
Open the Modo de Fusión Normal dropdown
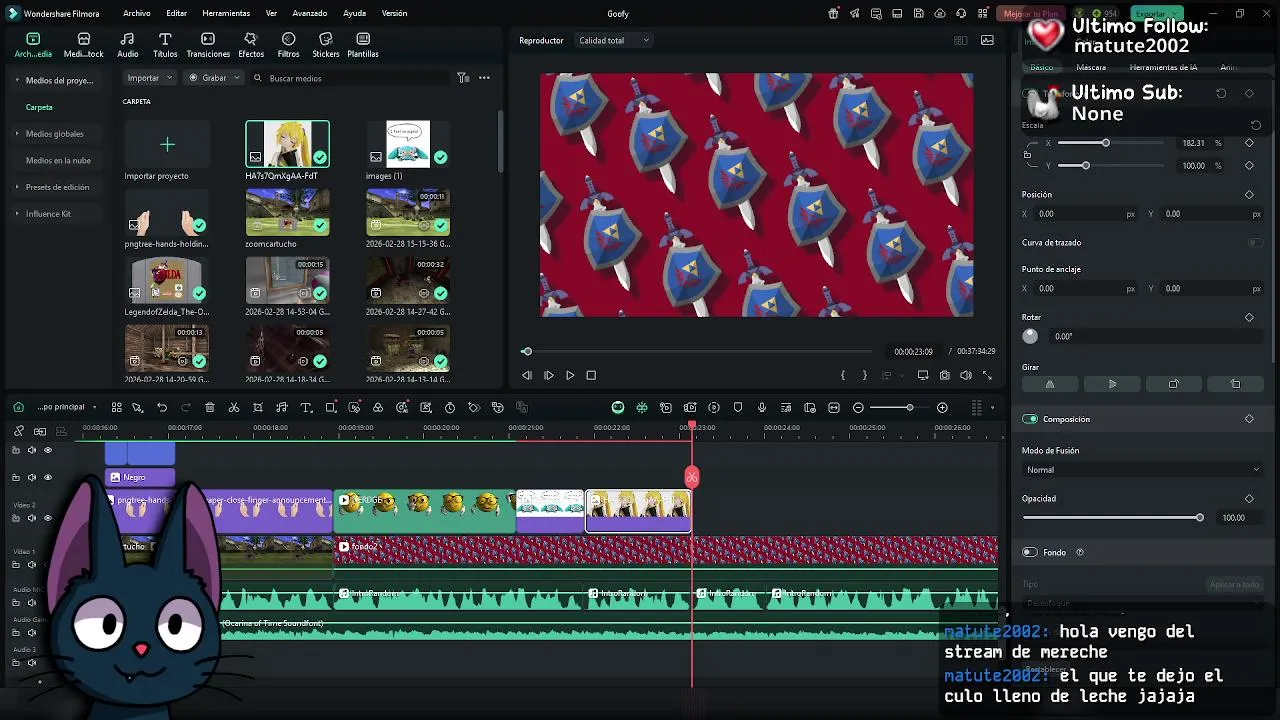pos(1142,470)
